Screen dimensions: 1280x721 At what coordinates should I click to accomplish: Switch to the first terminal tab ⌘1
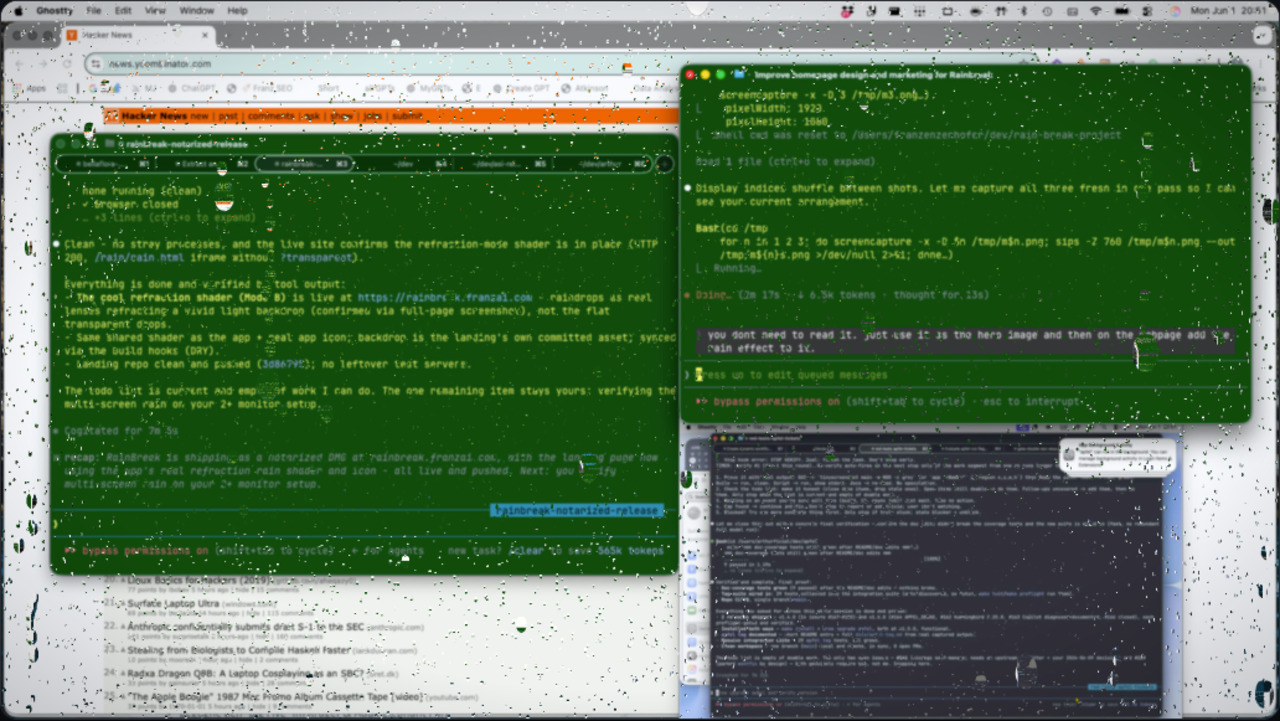pyautogui.click(x=105, y=164)
